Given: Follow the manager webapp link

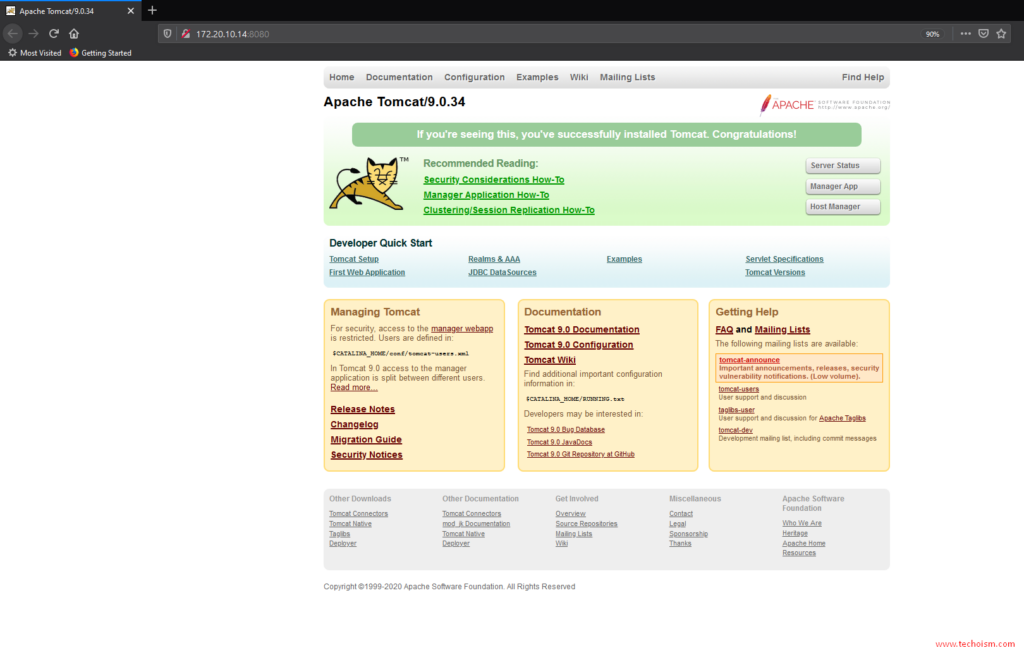Looking at the screenshot, I should (x=462, y=328).
